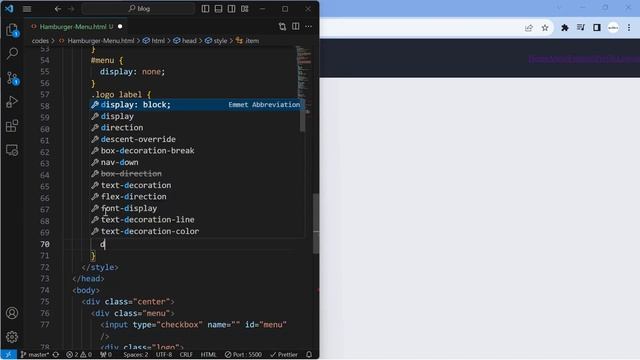Choose the text-decoration suggestion
This screenshot has width=640, height=360.
195,185
